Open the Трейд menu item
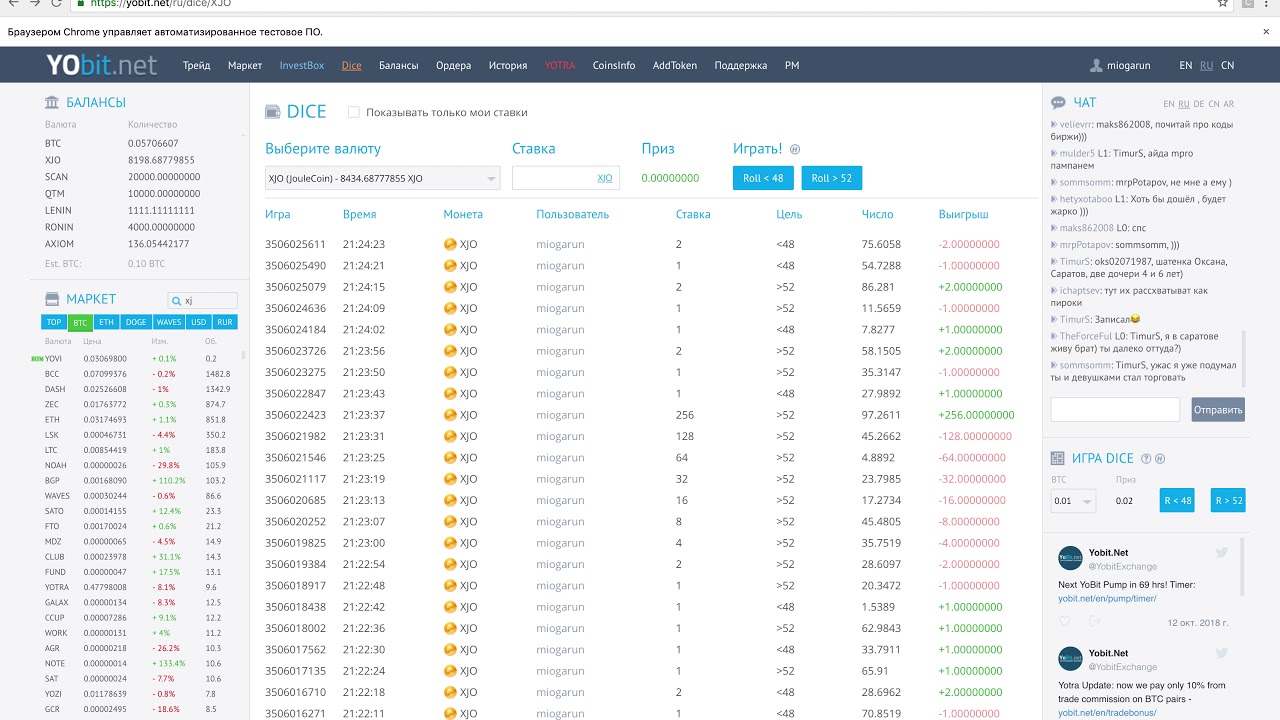The image size is (1280, 720). point(196,66)
